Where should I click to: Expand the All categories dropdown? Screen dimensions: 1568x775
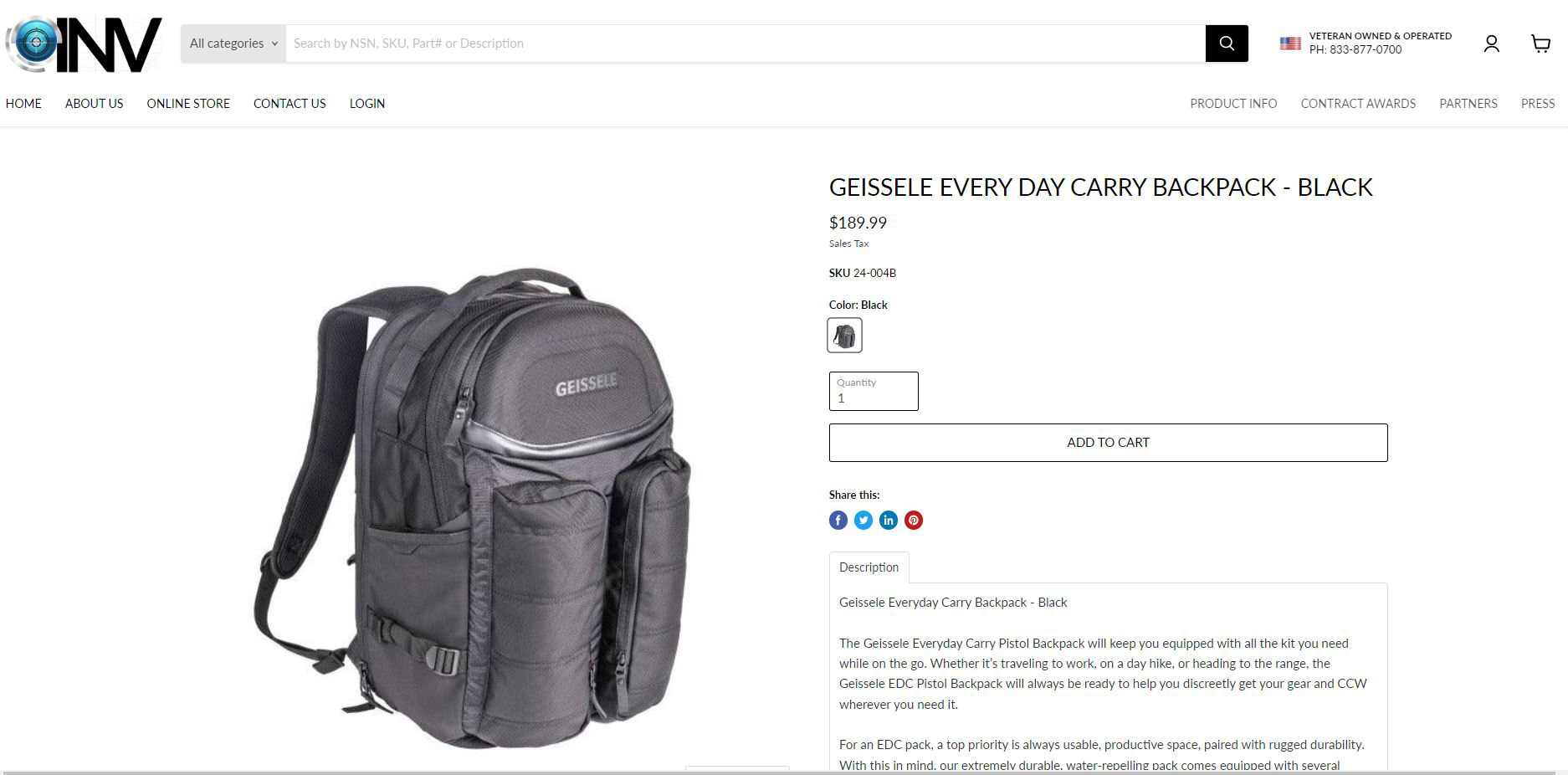pyautogui.click(x=233, y=44)
